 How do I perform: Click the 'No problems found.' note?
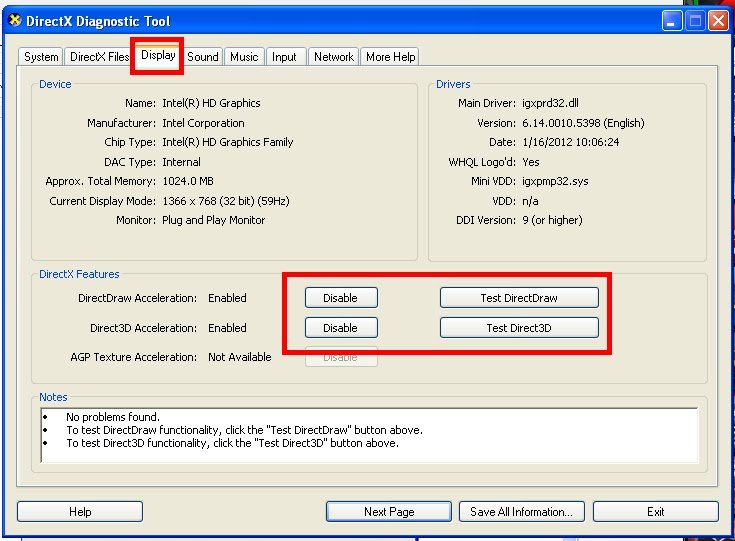pos(113,417)
